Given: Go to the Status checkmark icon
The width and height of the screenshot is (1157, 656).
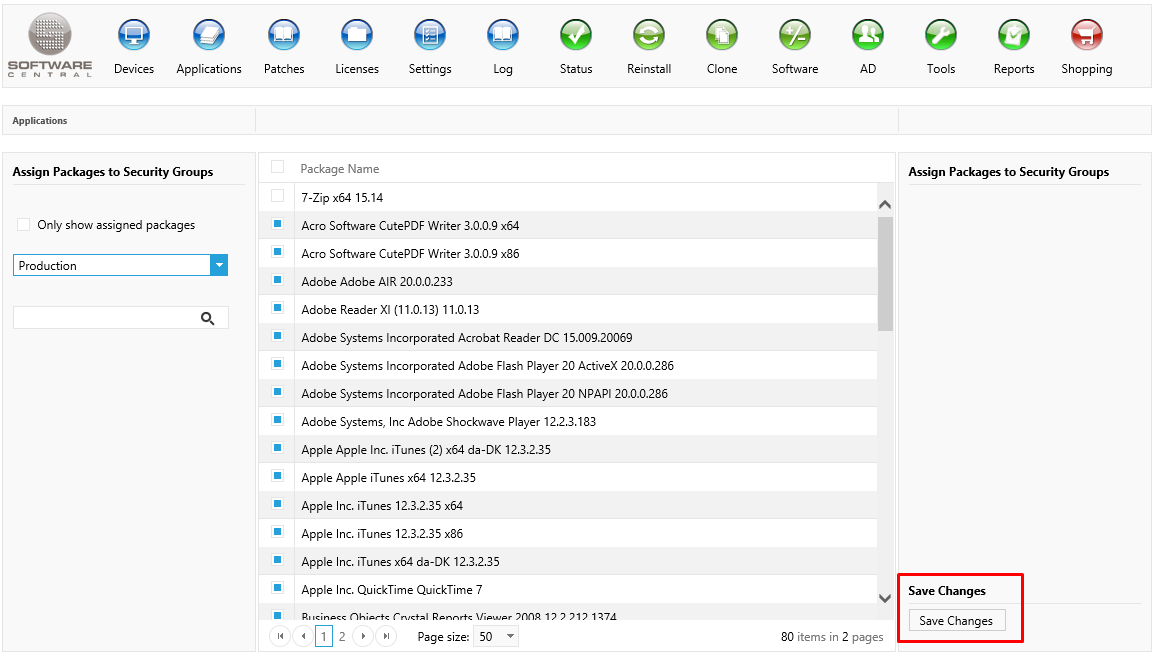Looking at the screenshot, I should click(576, 36).
